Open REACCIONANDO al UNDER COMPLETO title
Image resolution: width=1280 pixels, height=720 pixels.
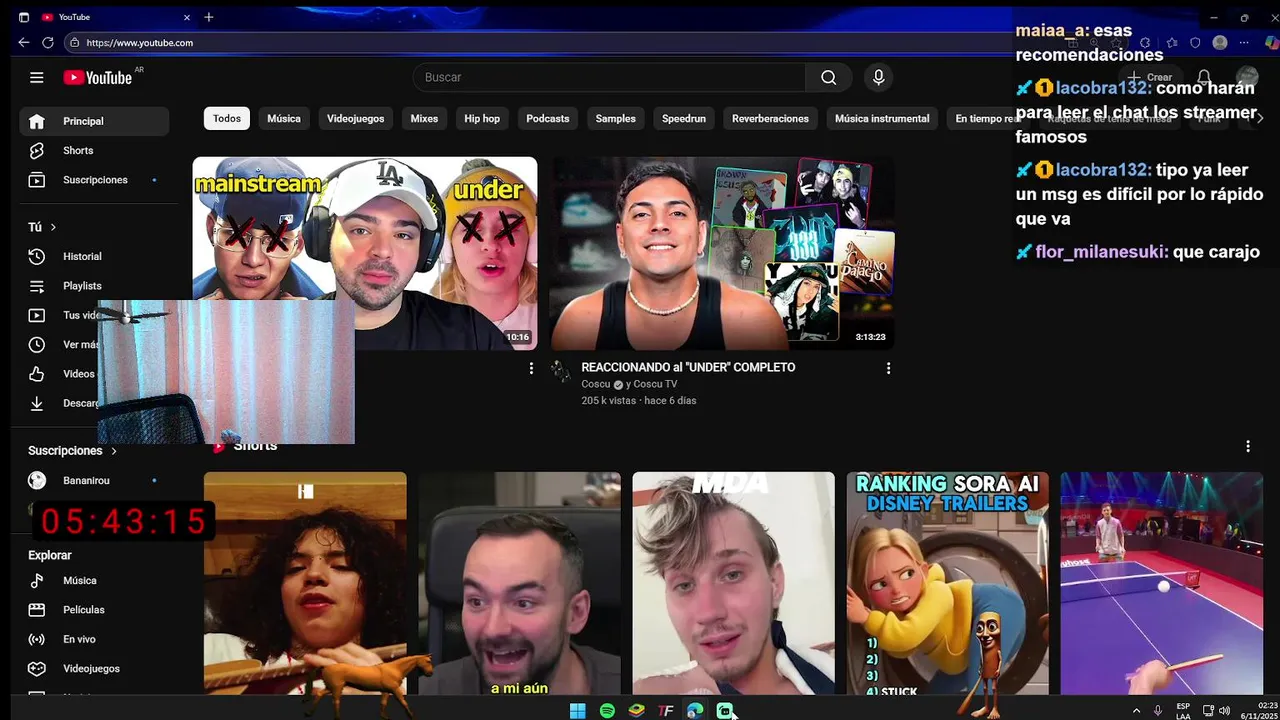688,367
